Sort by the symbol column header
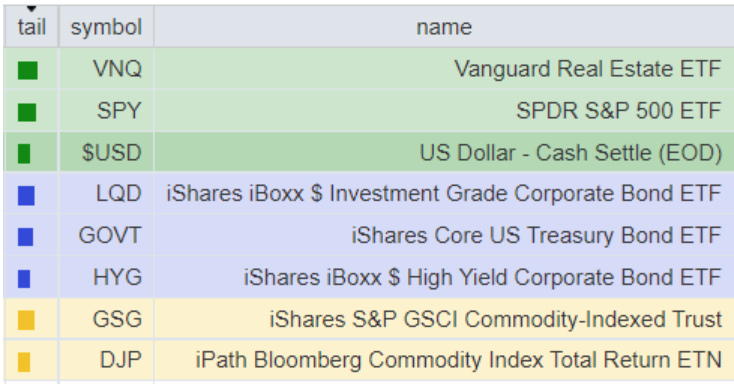This screenshot has width=734, height=384. coord(106,27)
